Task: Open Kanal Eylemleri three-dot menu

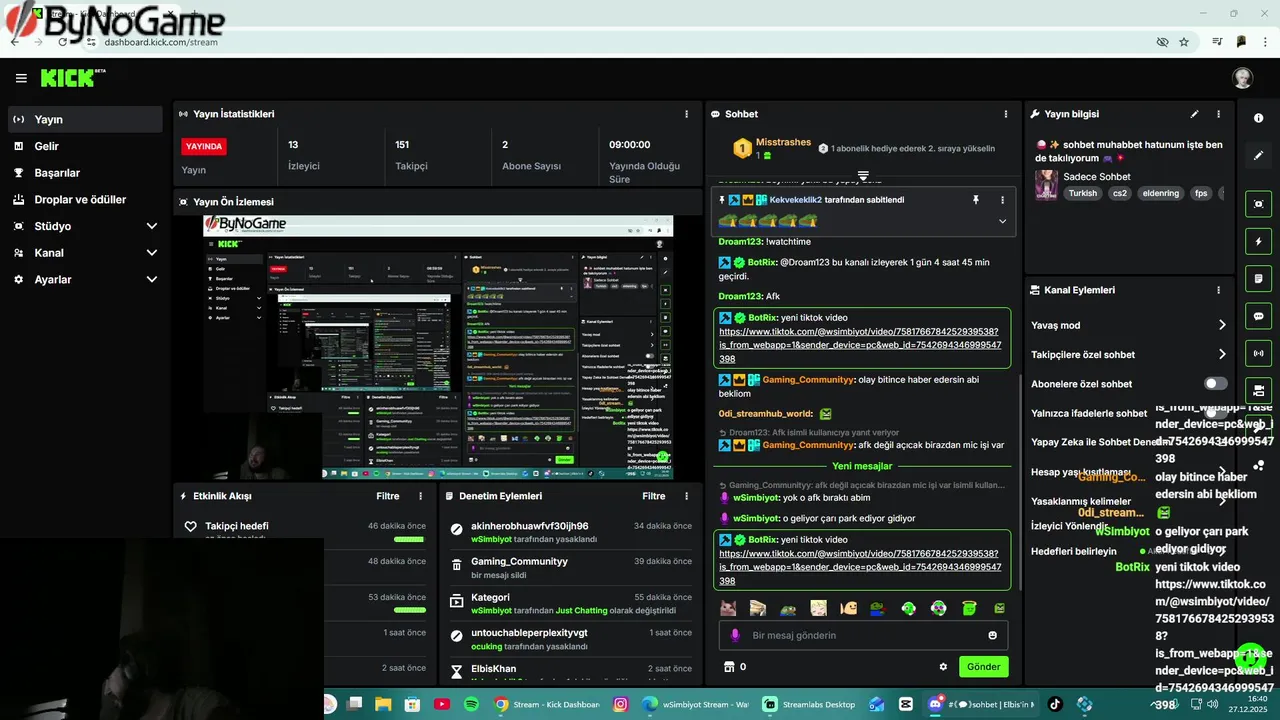Action: pos(1218,290)
